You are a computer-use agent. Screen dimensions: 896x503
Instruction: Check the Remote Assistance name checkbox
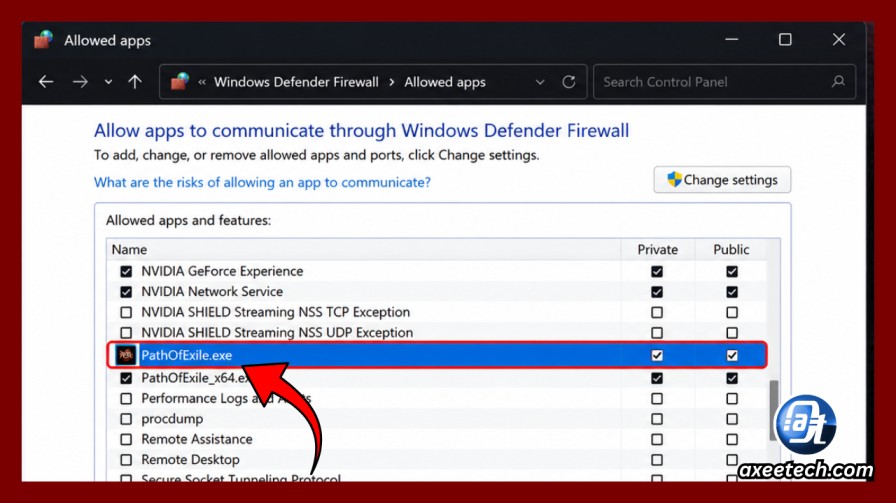pos(126,440)
